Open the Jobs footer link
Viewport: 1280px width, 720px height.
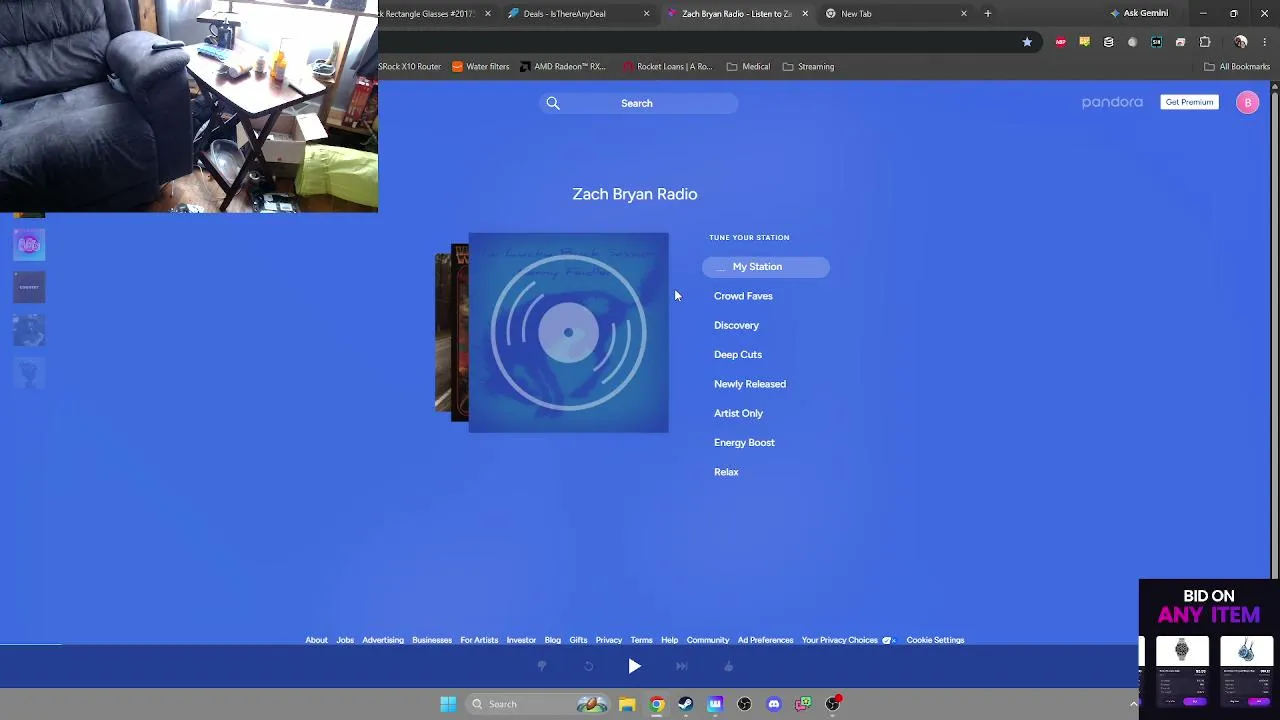pos(345,640)
